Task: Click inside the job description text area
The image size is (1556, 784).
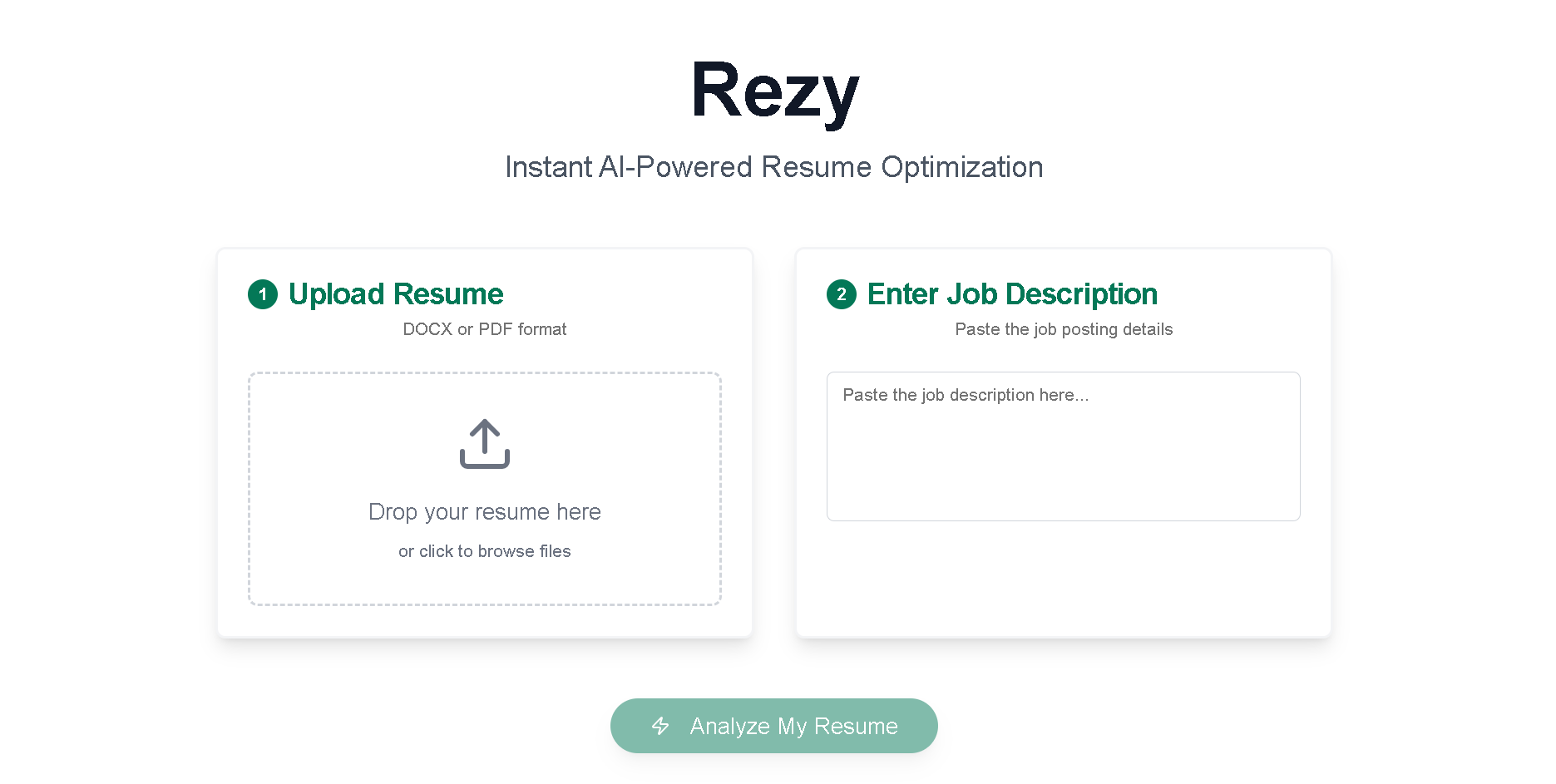Action: coord(1063,446)
